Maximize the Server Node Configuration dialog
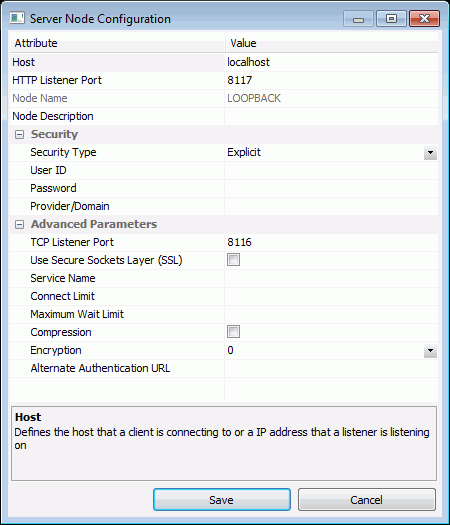450x525 pixels. (x=391, y=19)
